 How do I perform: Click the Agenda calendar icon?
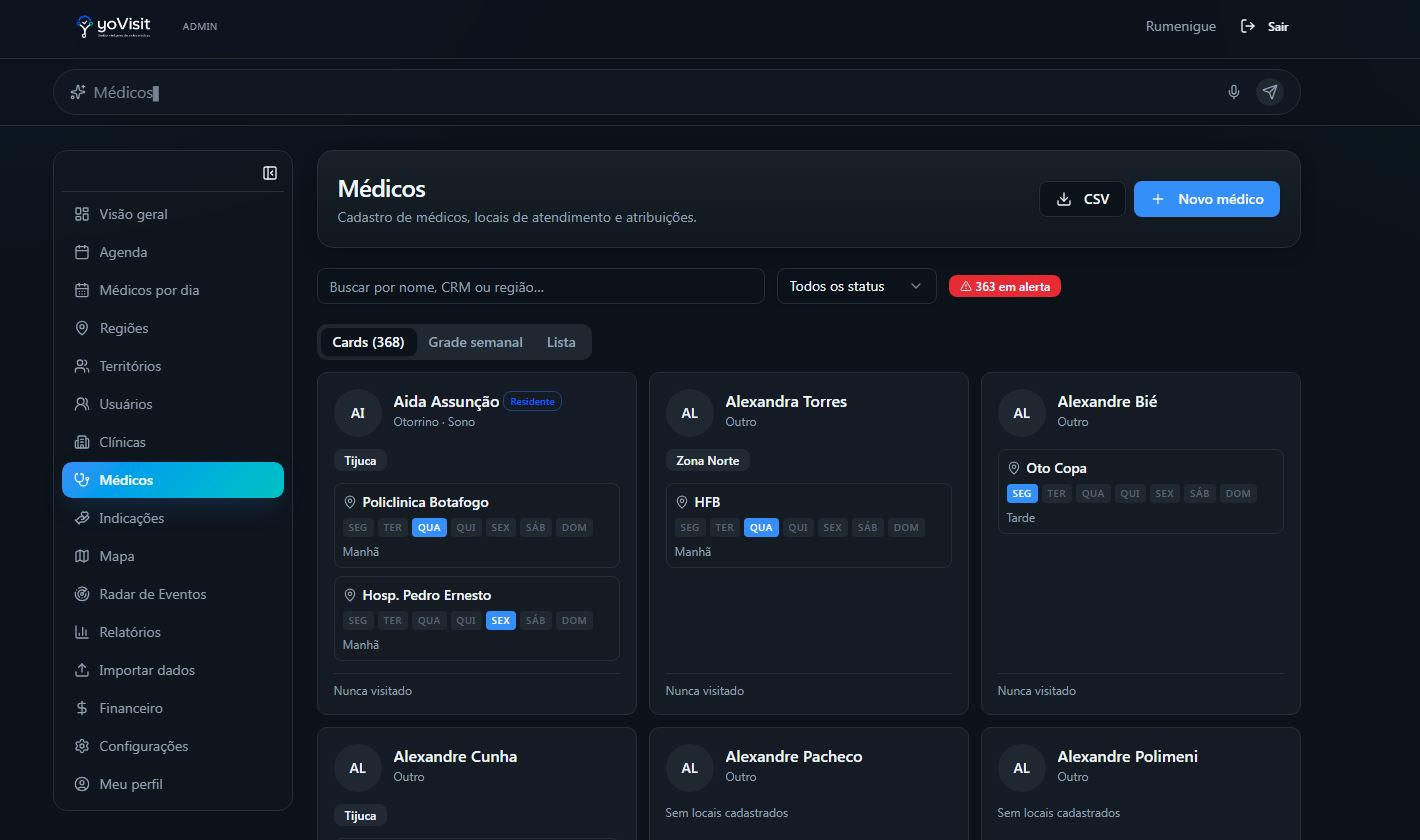pyautogui.click(x=82, y=252)
